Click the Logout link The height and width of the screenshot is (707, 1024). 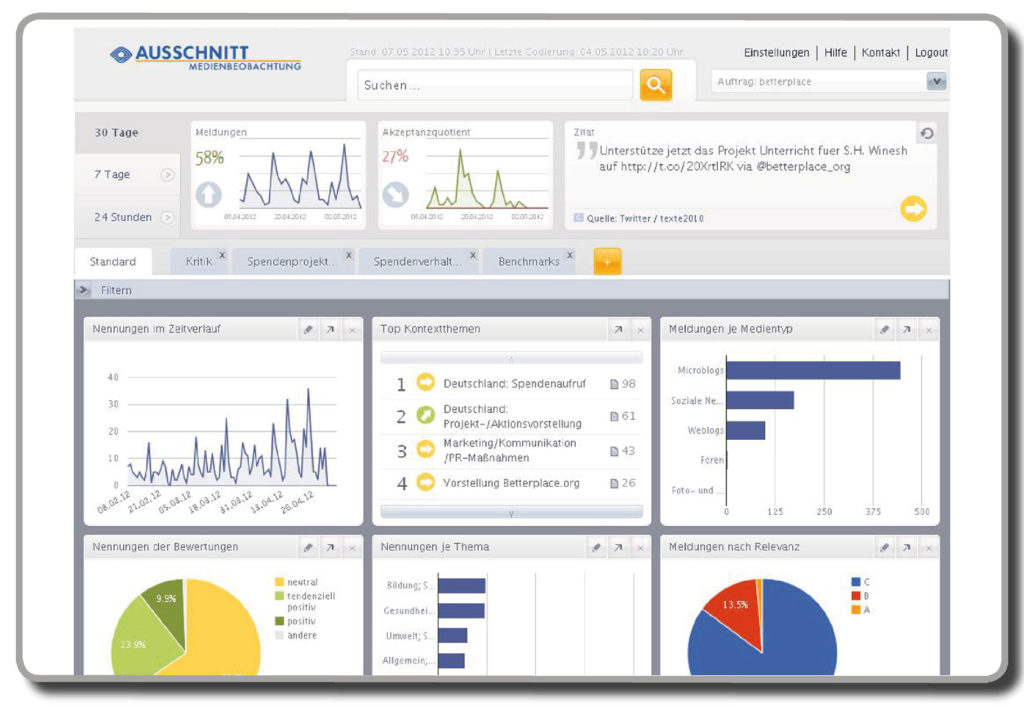click(x=931, y=53)
